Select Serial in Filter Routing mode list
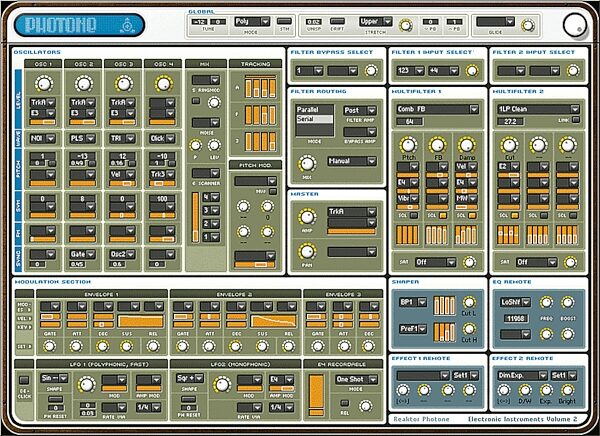This screenshot has width=600, height=436. [x=314, y=119]
